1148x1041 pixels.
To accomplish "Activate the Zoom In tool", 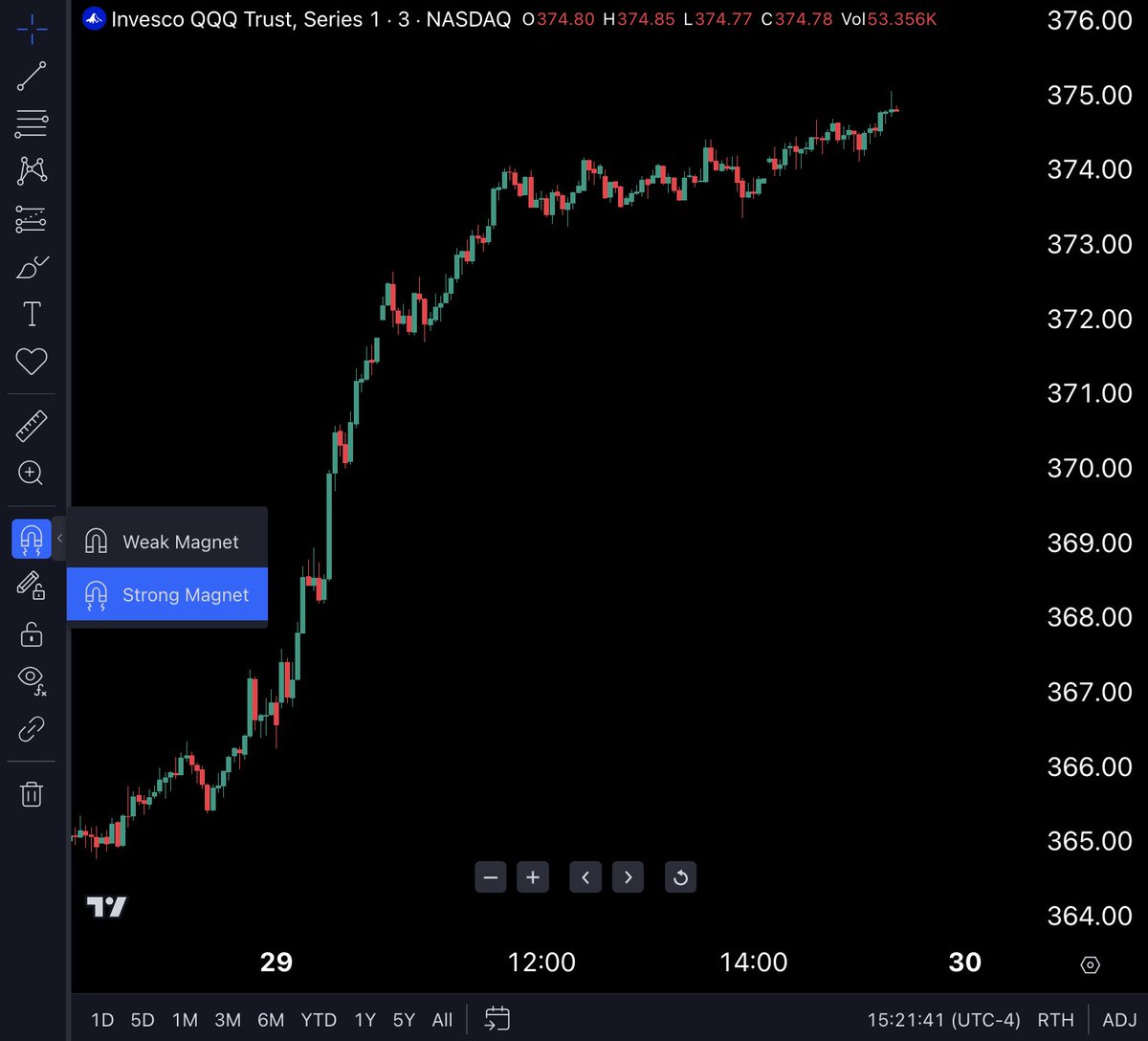I will coord(32,474).
